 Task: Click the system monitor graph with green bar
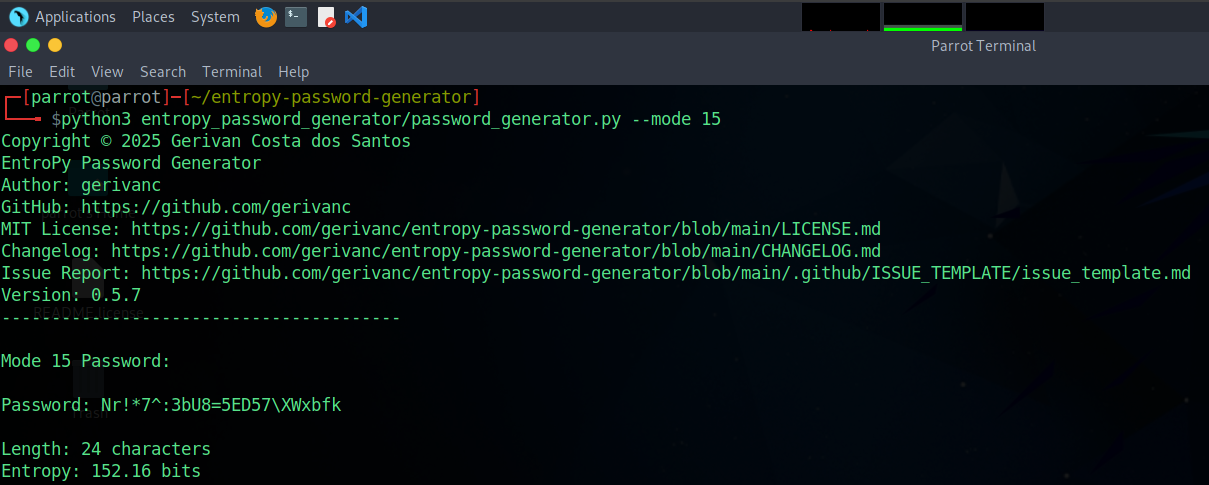tap(922, 17)
